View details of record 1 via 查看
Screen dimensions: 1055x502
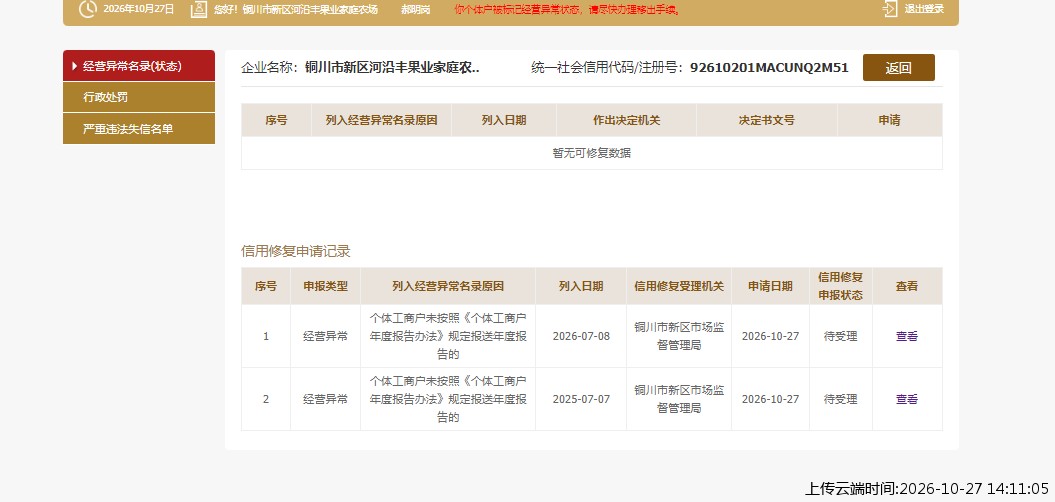click(906, 336)
